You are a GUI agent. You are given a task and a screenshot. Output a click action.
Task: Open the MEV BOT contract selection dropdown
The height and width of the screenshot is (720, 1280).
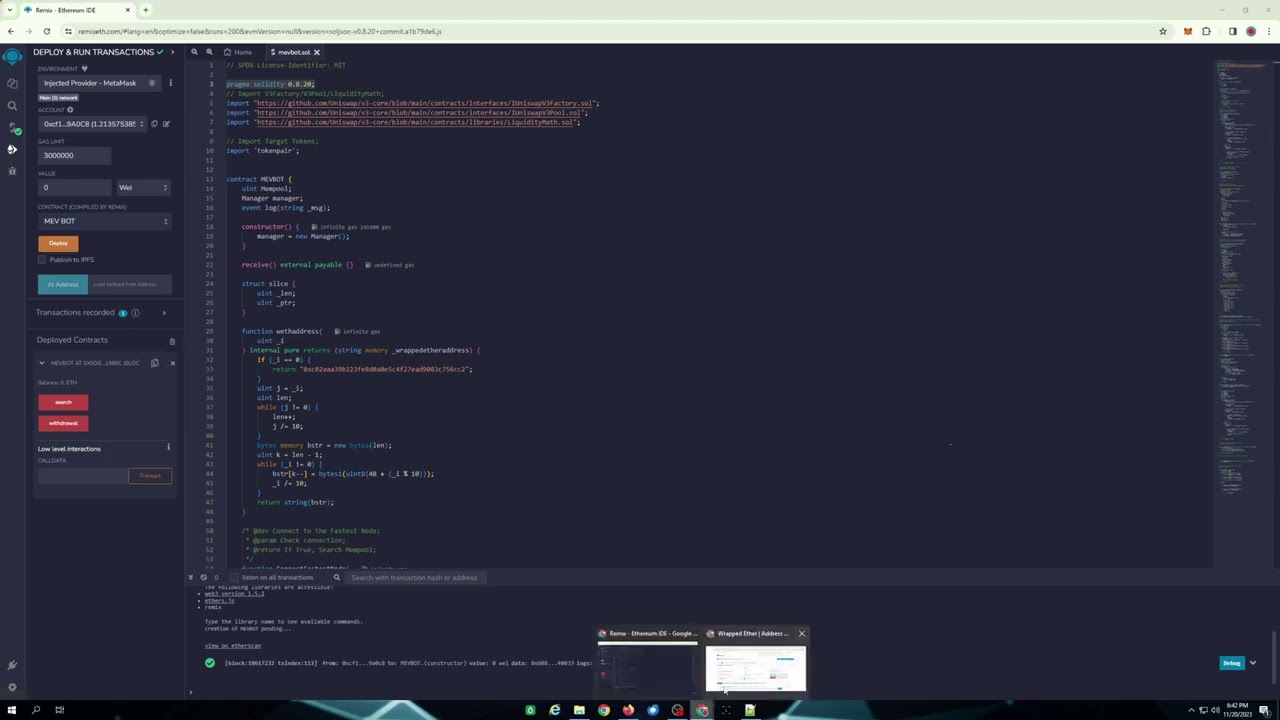(104, 221)
